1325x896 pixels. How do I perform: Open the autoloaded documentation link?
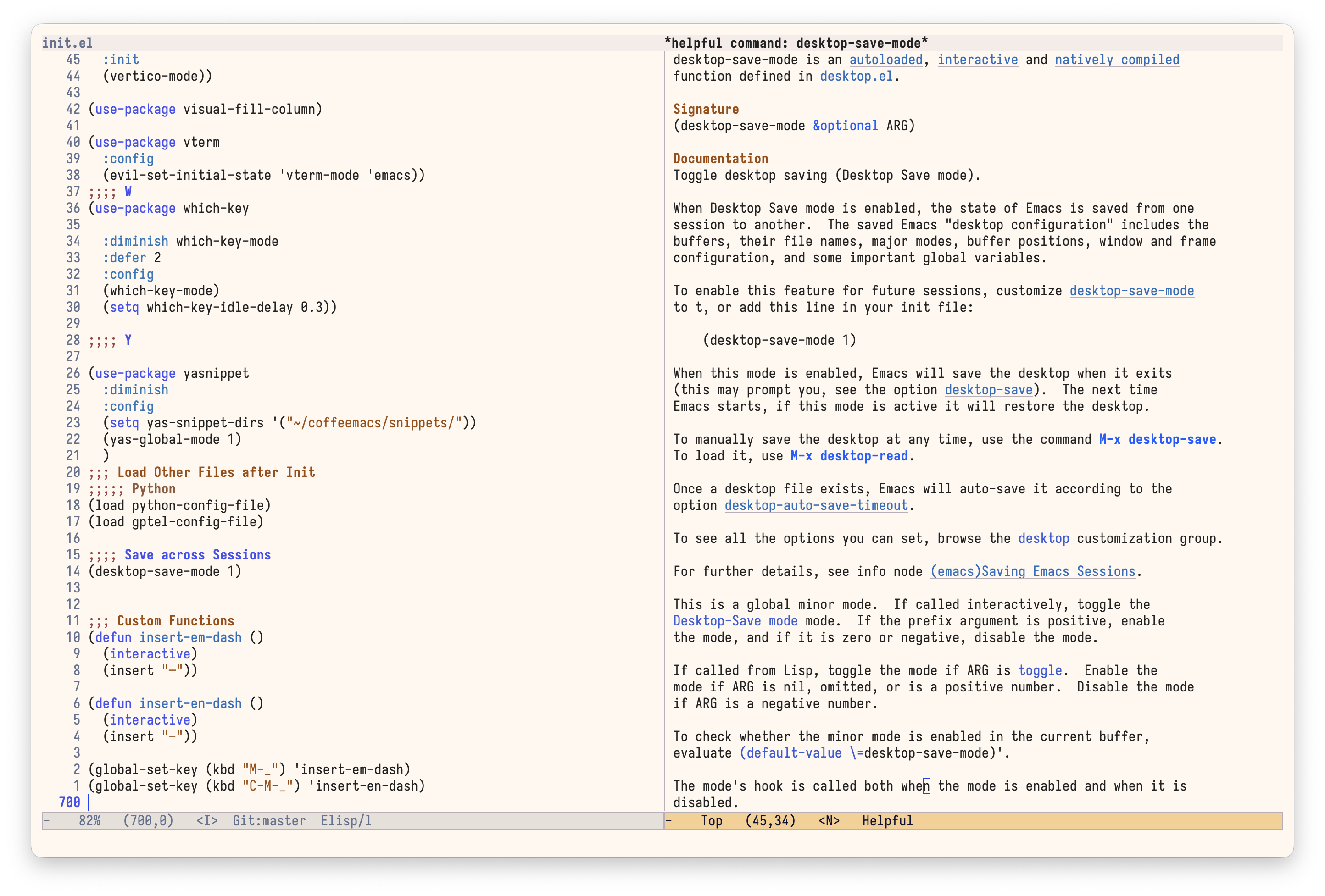click(886, 59)
